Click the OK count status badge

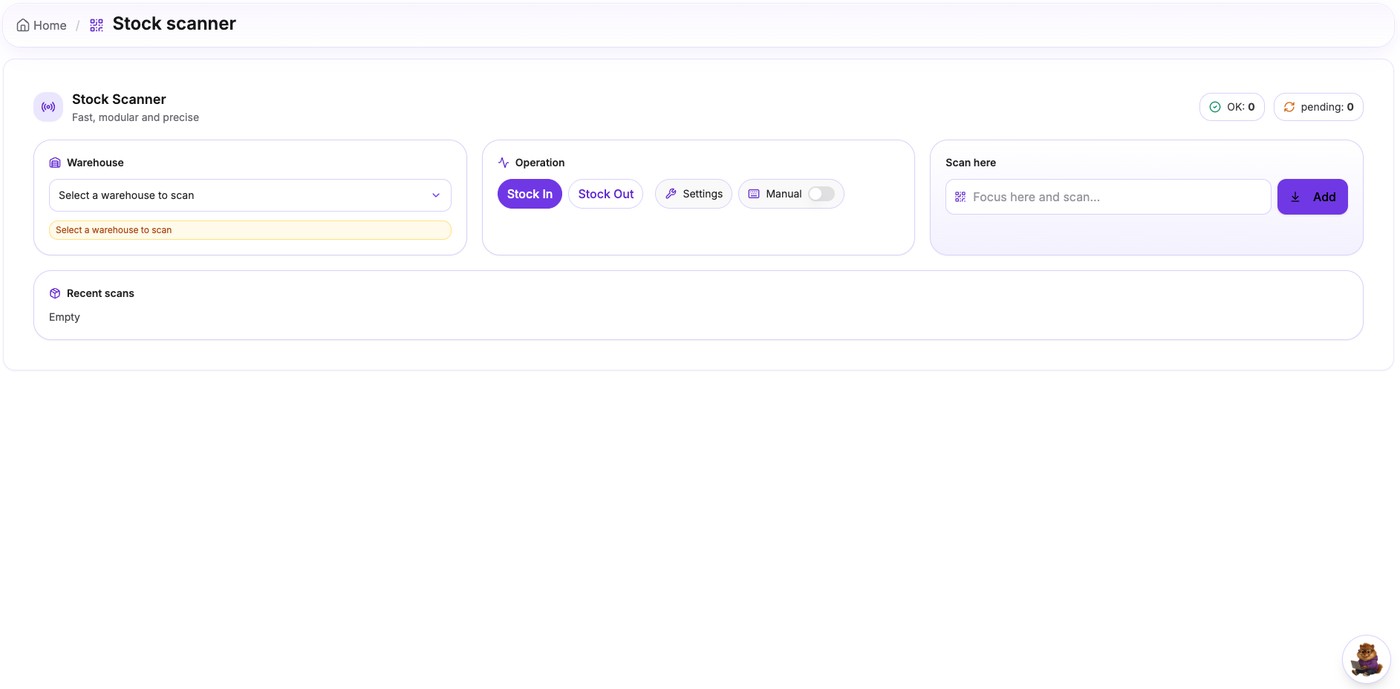(1231, 107)
